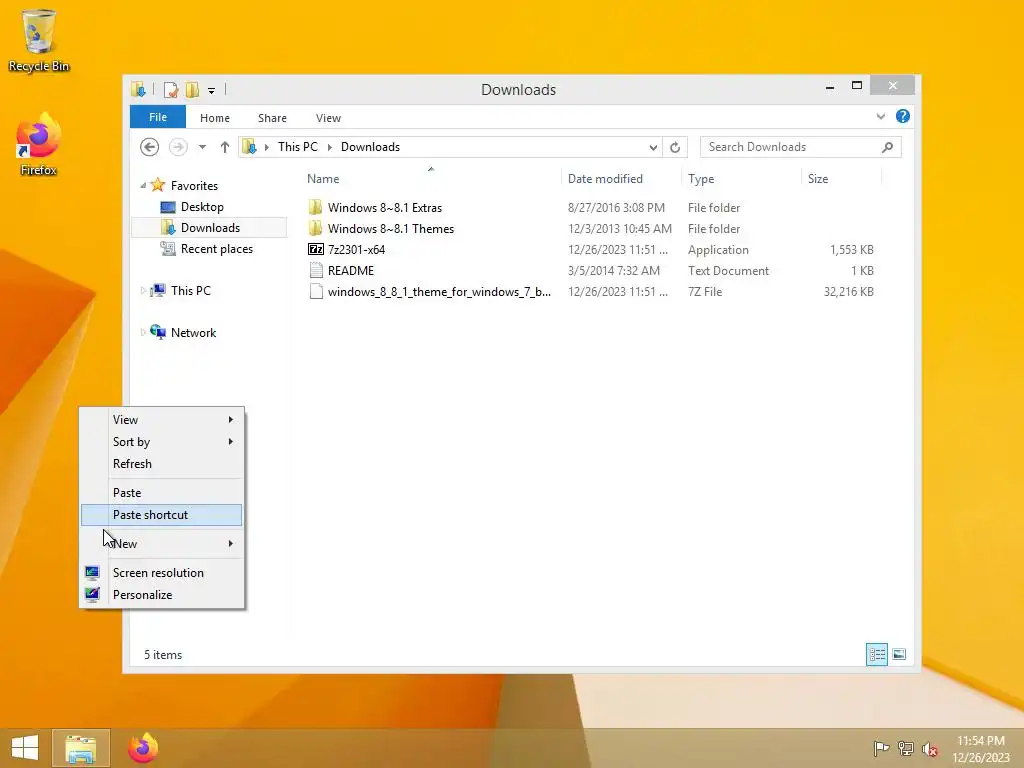The height and width of the screenshot is (768, 1024).
Task: Expand the ribbon with the chevron
Action: [880, 116]
